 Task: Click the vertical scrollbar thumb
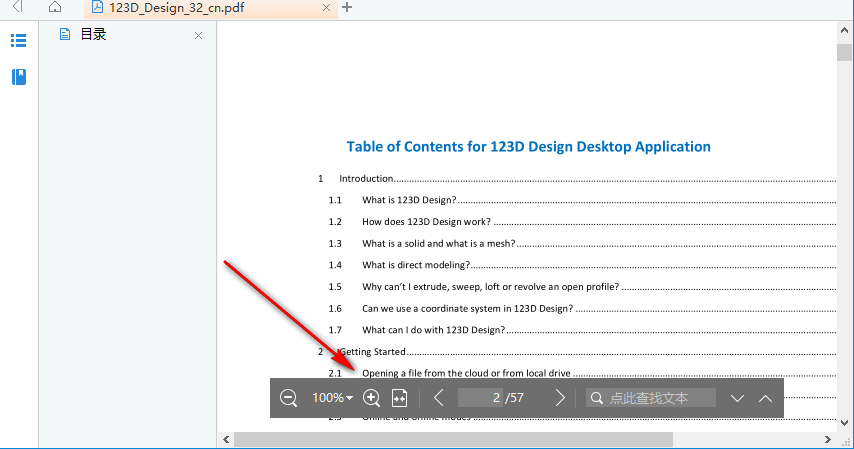pyautogui.click(x=844, y=52)
